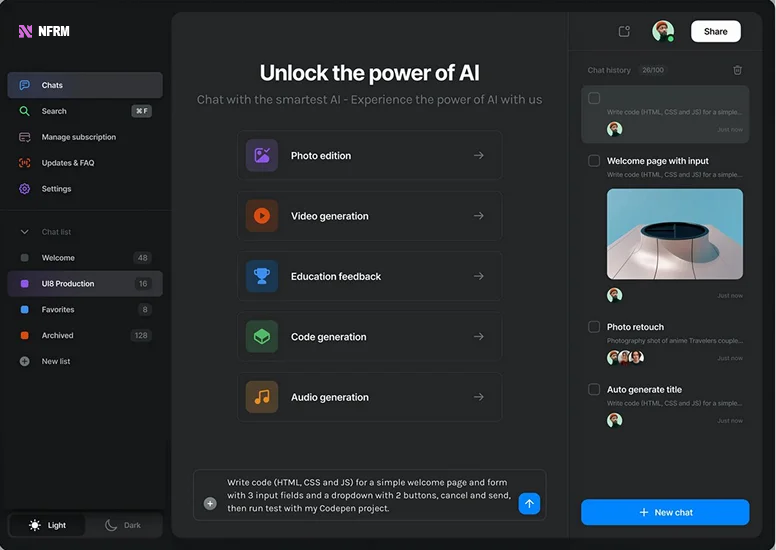The width and height of the screenshot is (776, 550).
Task: Open Search in the sidebar
Action: click(85, 111)
